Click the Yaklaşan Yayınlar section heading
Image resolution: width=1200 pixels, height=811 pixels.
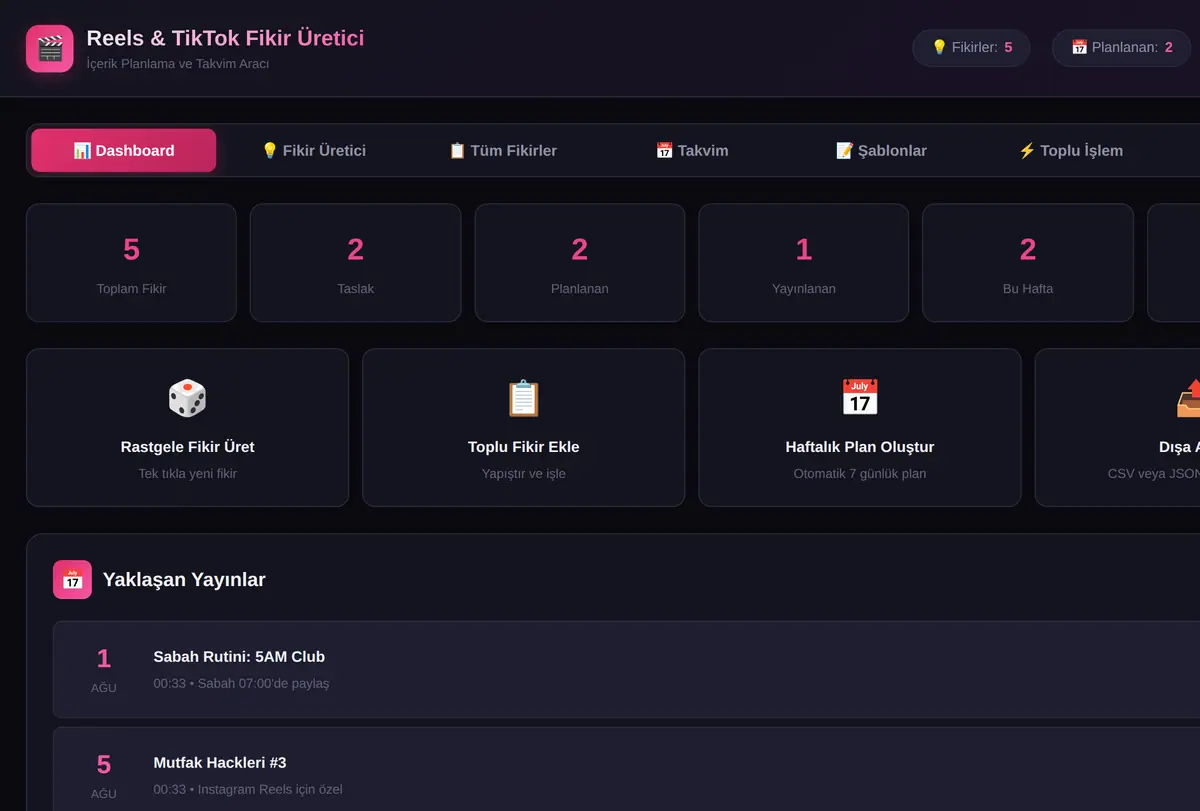point(184,580)
